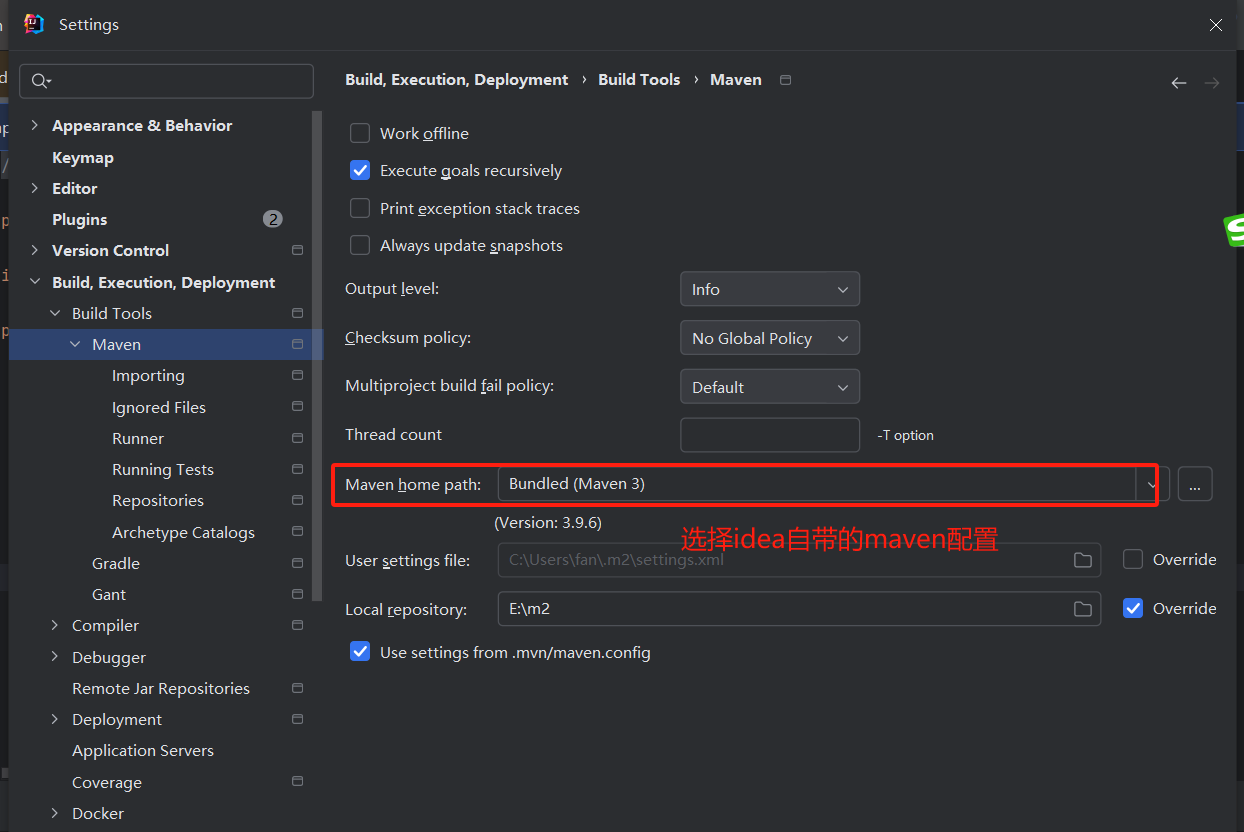The height and width of the screenshot is (832, 1244).
Task: Click project icon beside Runner row
Action: pyautogui.click(x=297, y=438)
